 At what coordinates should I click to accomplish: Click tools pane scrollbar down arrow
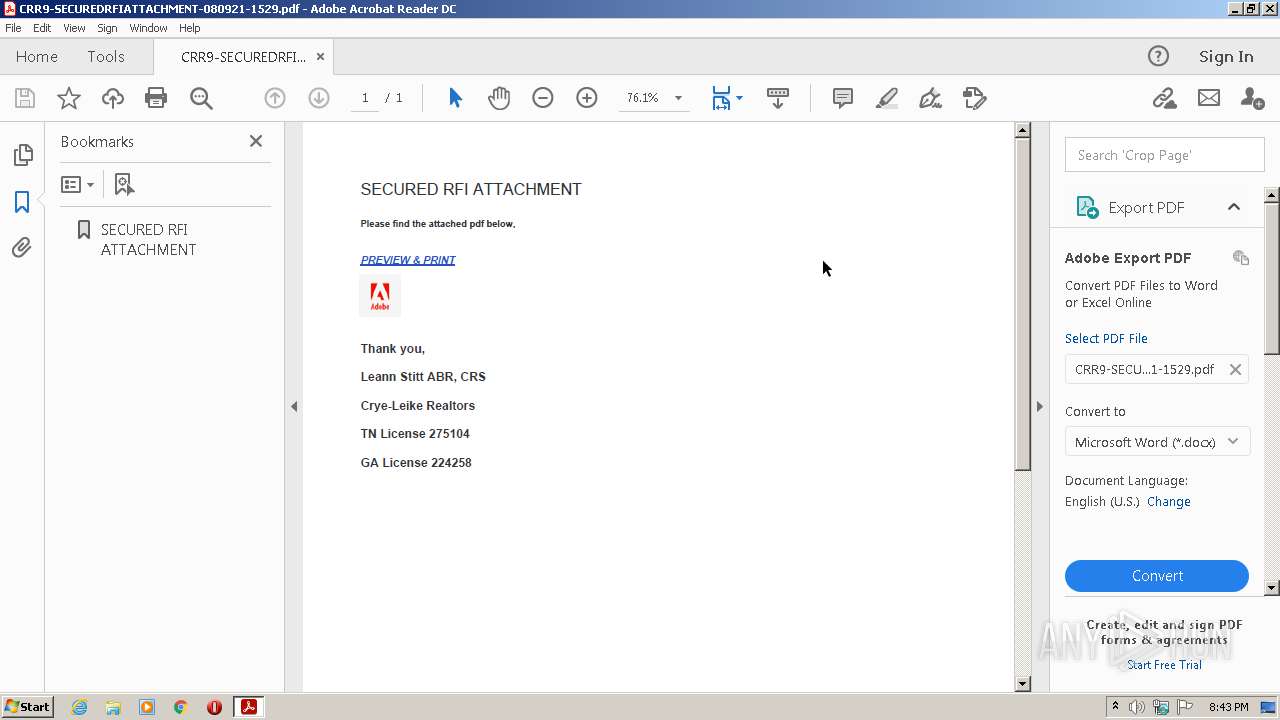tap(1272, 588)
